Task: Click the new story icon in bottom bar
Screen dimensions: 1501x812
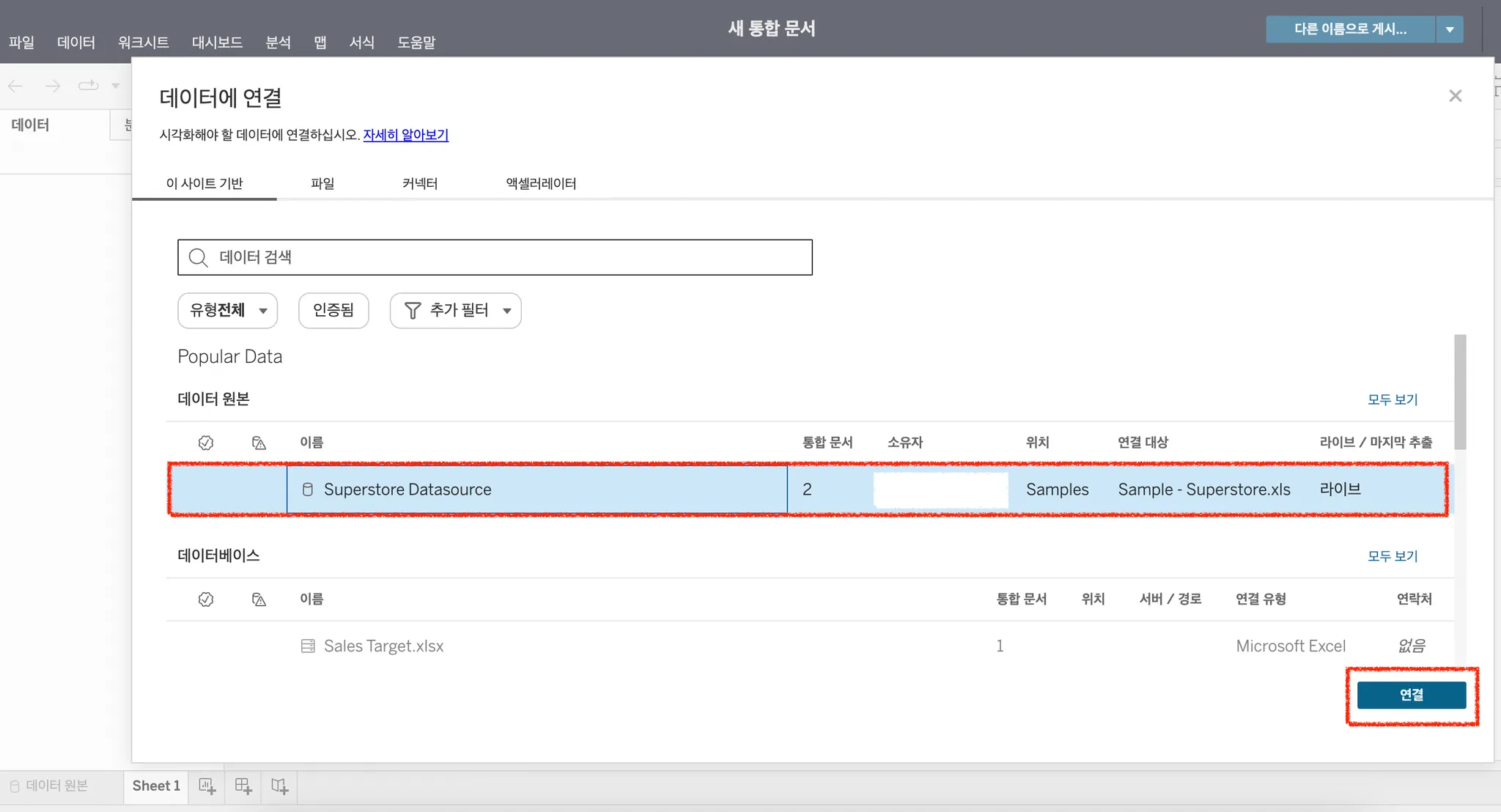Action: [279, 786]
